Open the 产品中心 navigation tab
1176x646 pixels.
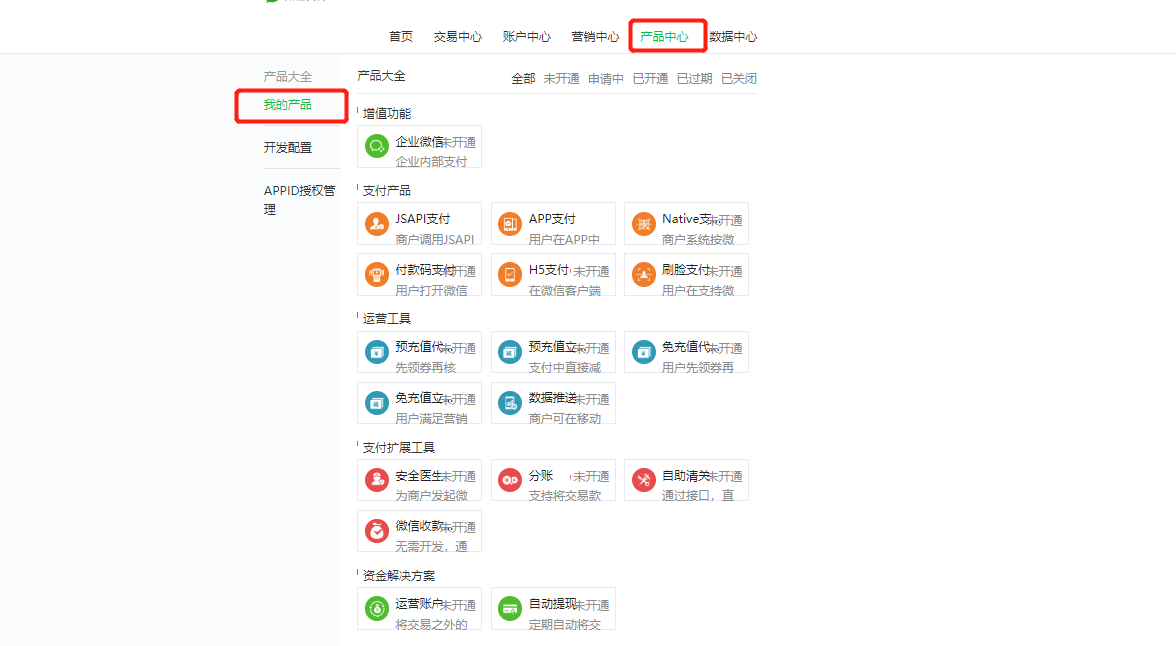tap(664, 36)
